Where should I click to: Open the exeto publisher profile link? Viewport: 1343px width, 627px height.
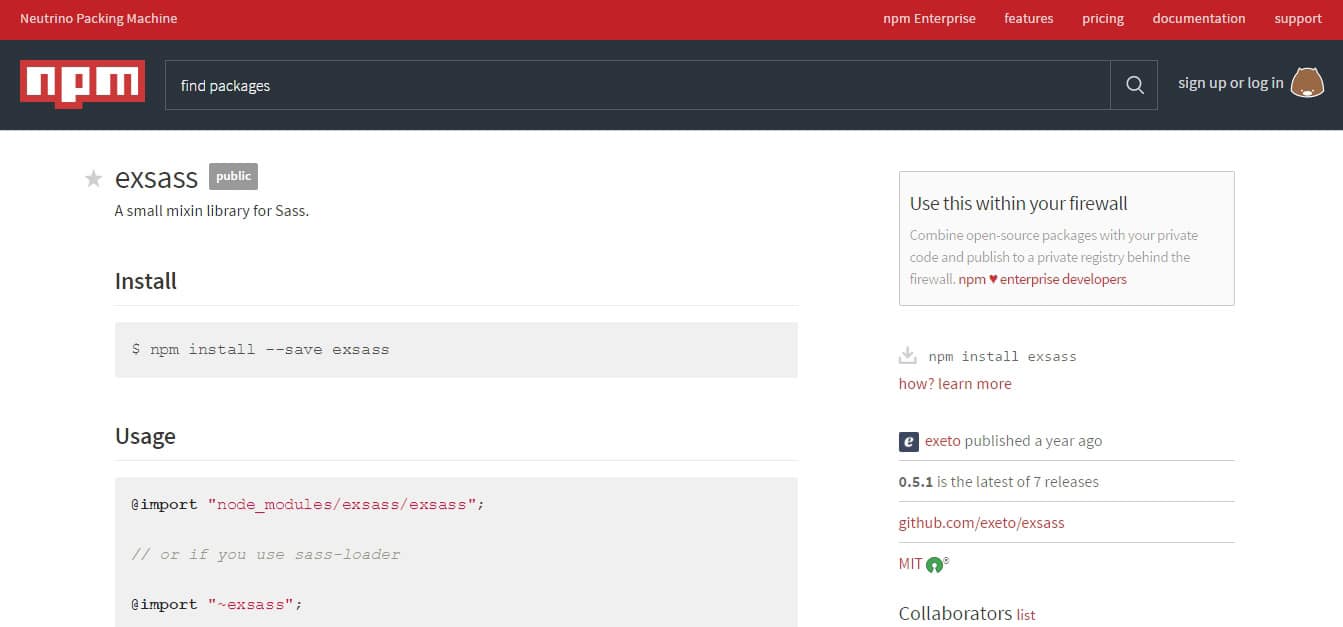pos(942,441)
